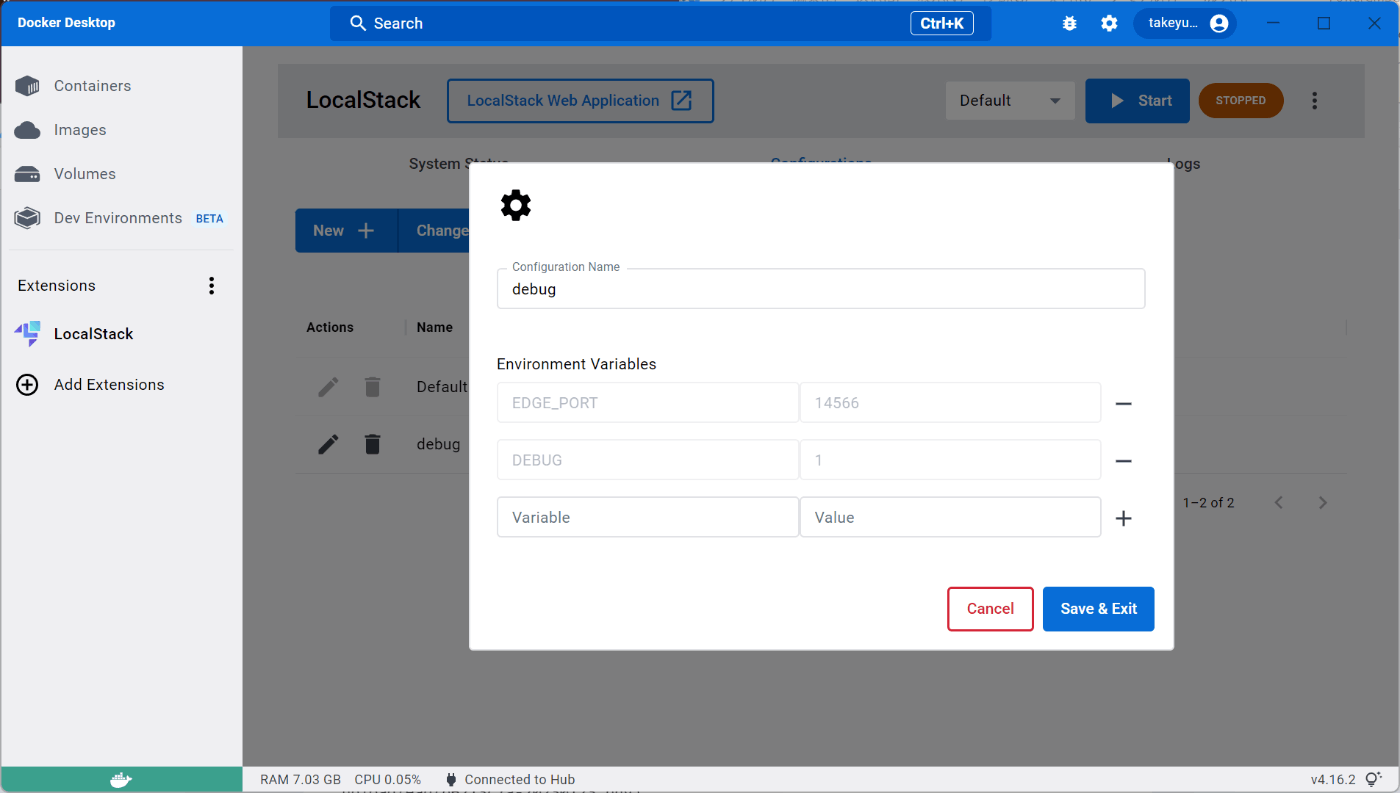
Task: Click the bug troubleshoot icon
Action: point(1069,23)
